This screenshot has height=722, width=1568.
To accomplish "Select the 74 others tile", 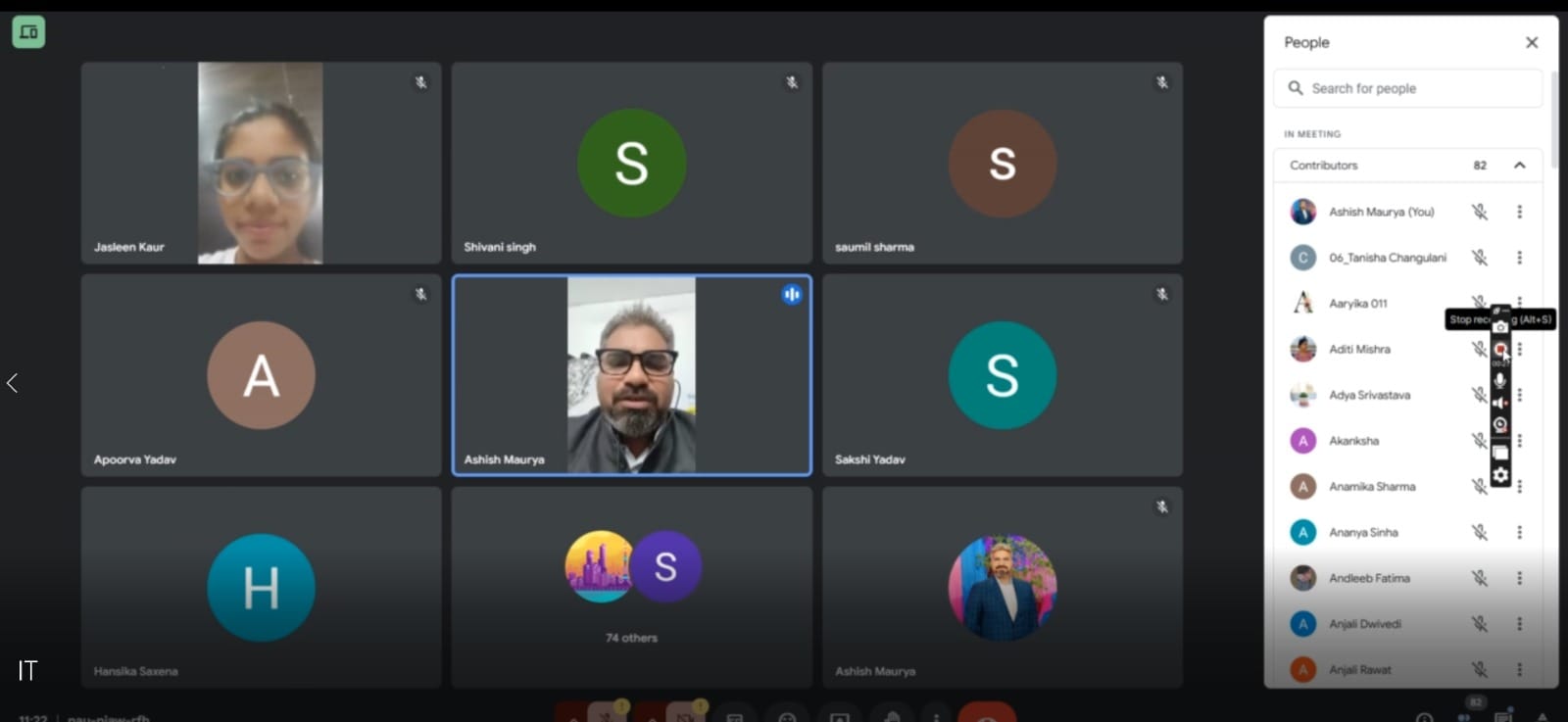I will (631, 587).
